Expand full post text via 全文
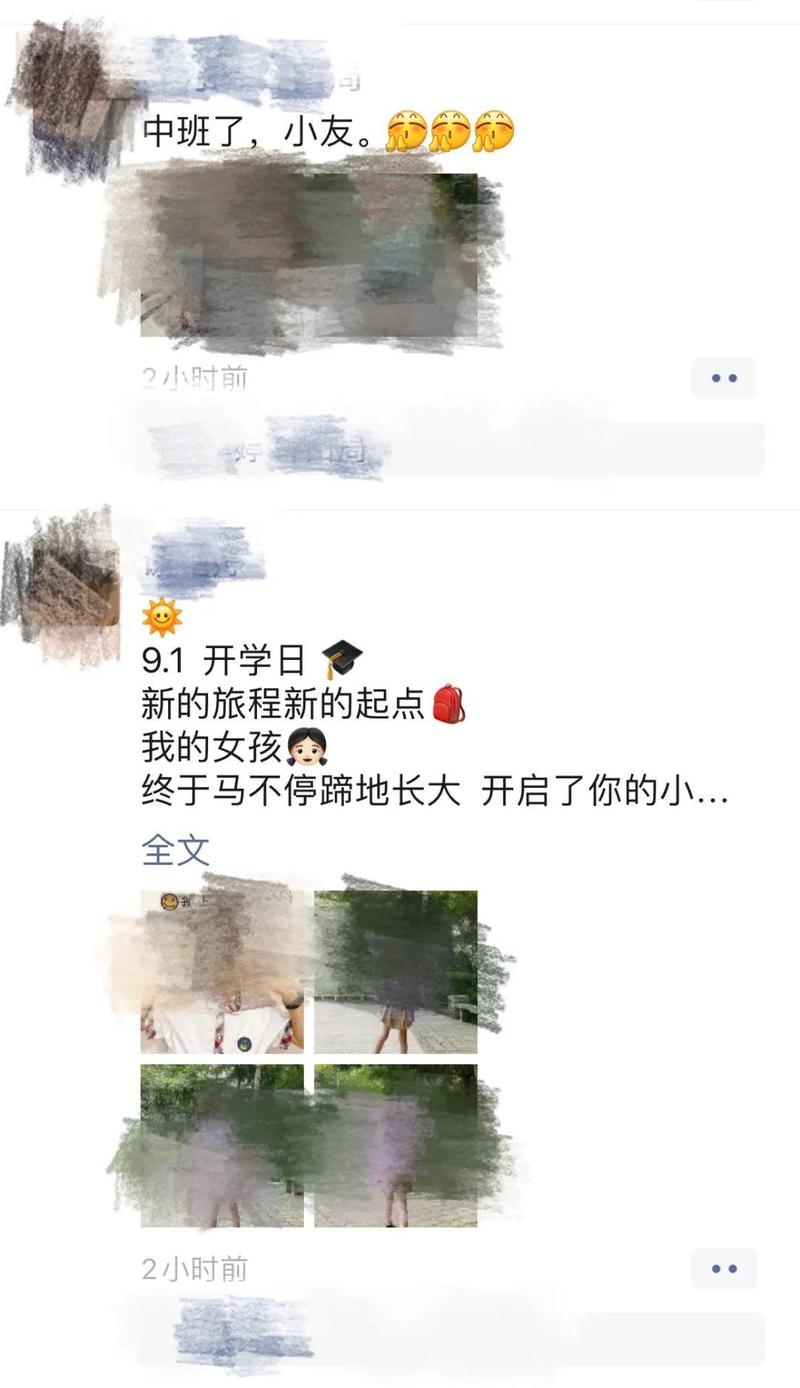 (x=176, y=850)
